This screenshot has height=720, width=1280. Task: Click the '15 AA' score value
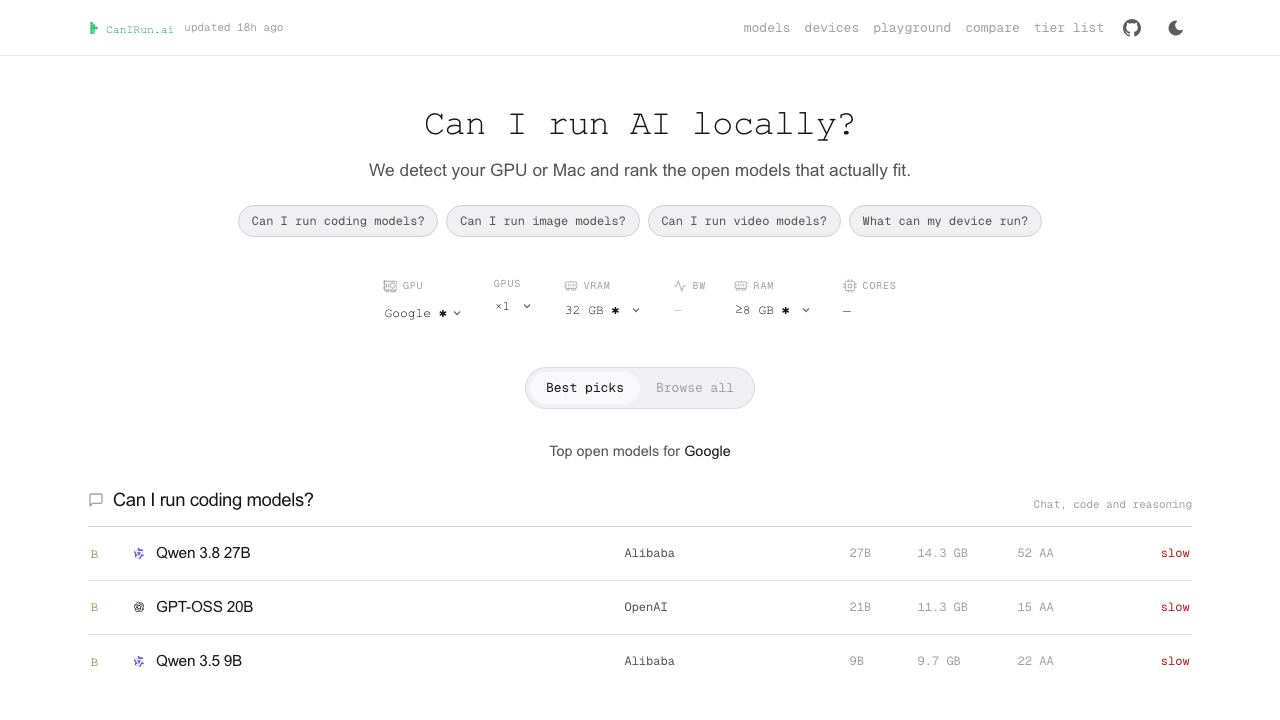point(1035,607)
